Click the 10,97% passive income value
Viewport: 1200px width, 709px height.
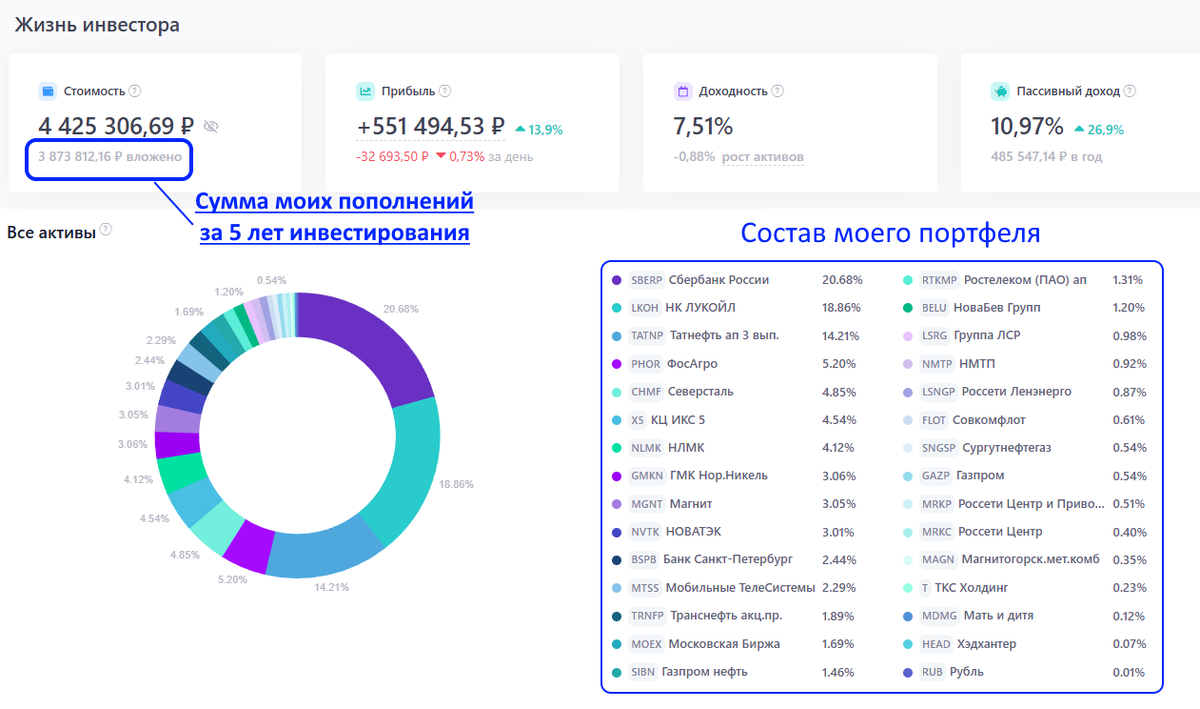1027,127
